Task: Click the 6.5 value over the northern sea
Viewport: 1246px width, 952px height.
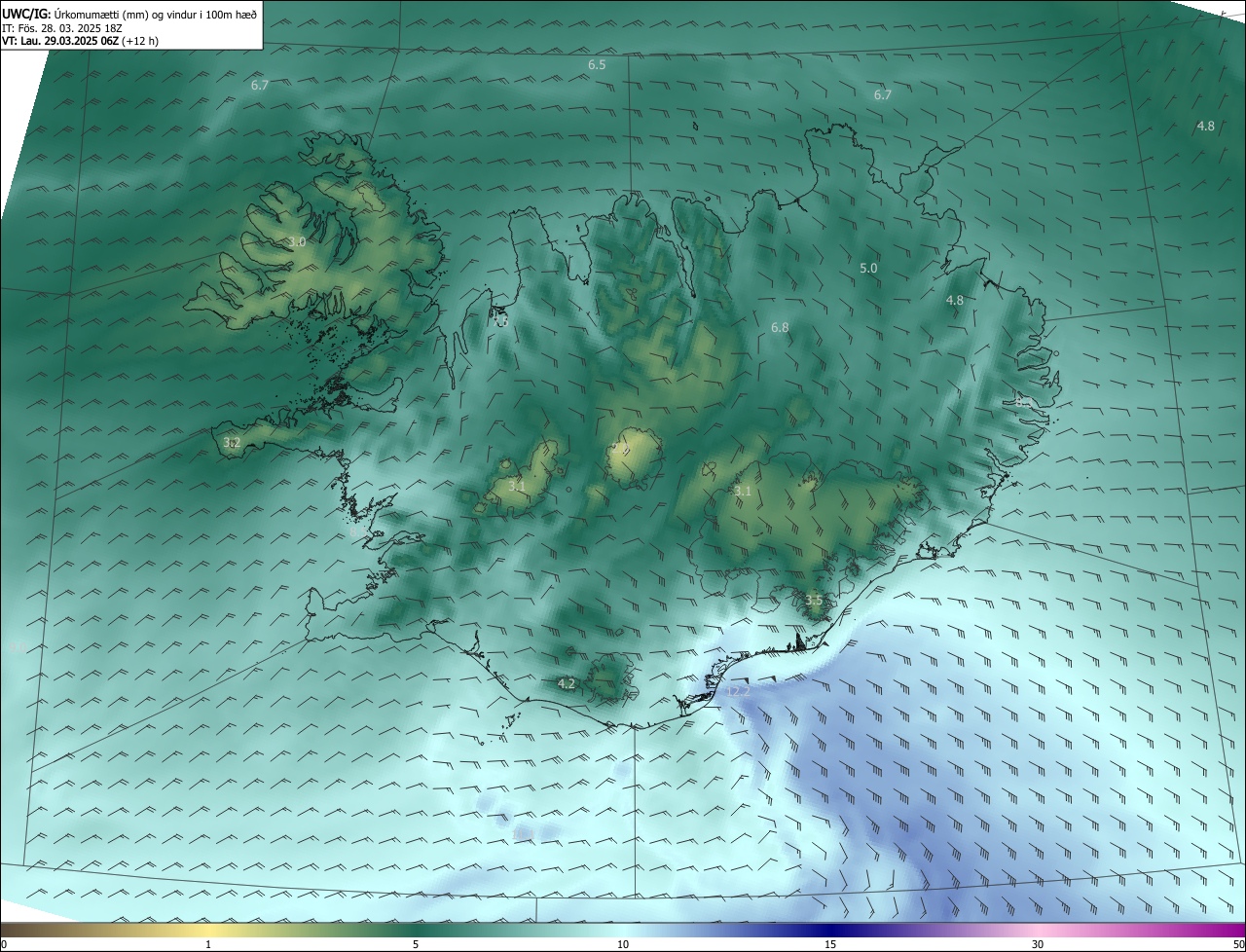Action: (597, 65)
